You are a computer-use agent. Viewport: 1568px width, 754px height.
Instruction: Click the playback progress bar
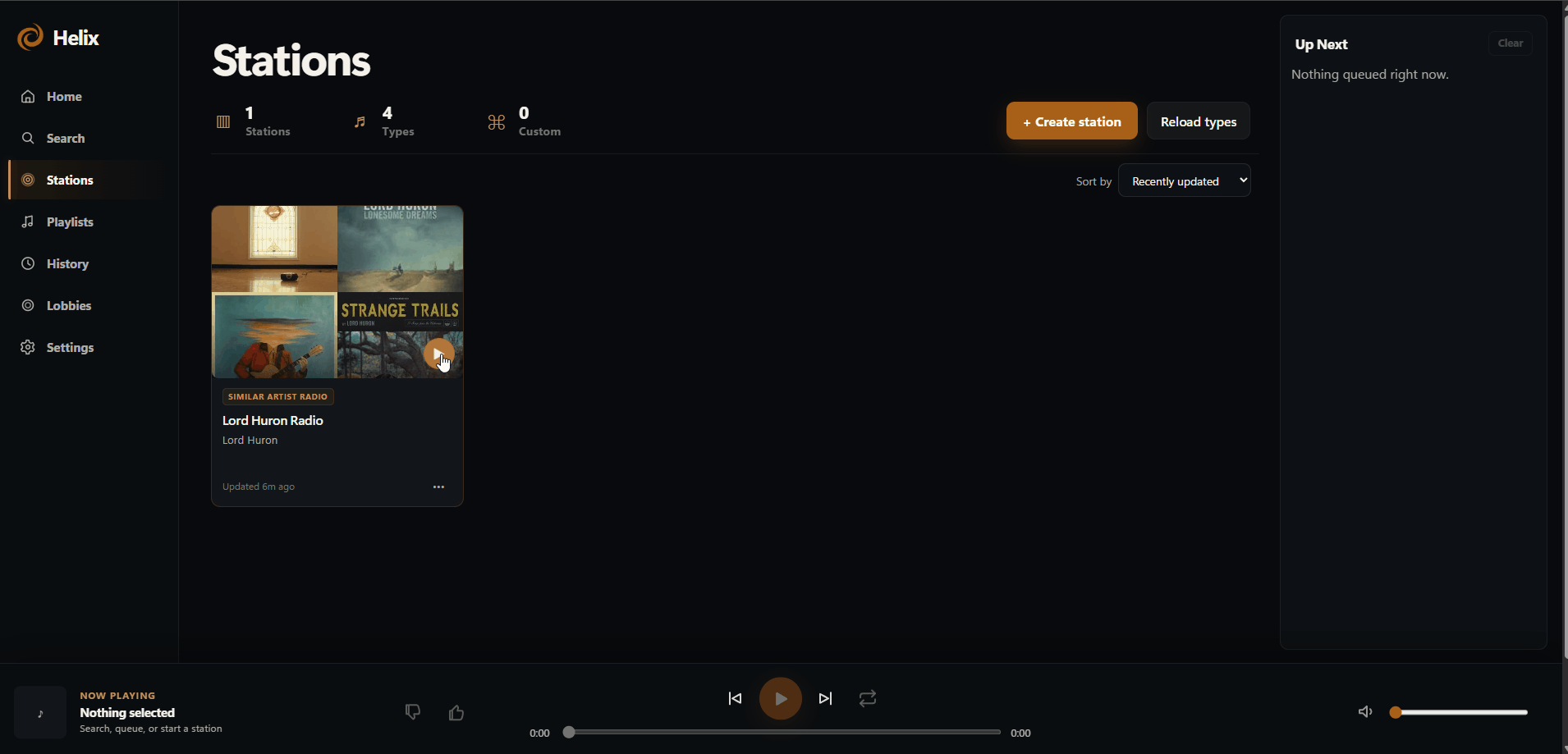pos(782,732)
